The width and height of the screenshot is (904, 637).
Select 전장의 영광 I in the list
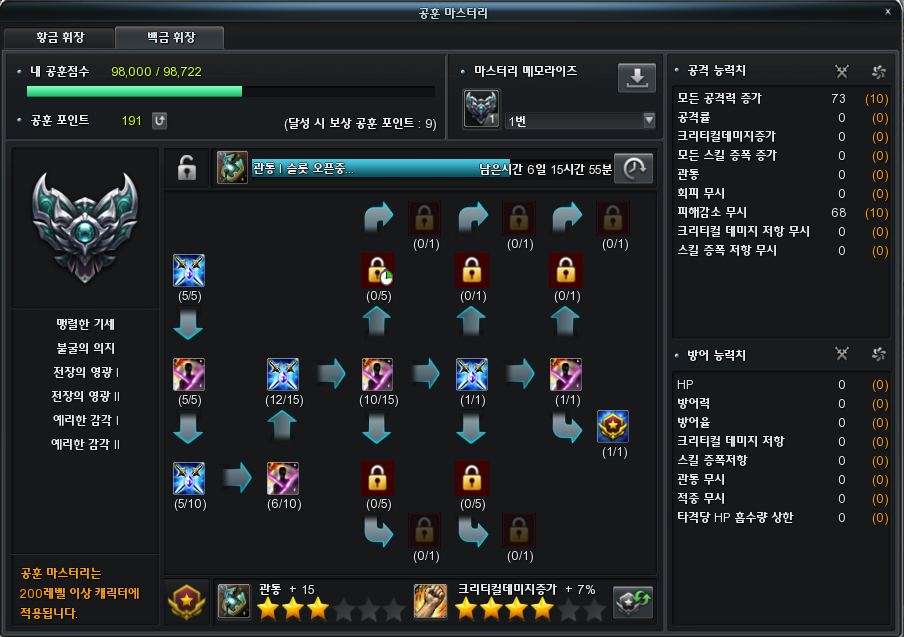[x=85, y=372]
